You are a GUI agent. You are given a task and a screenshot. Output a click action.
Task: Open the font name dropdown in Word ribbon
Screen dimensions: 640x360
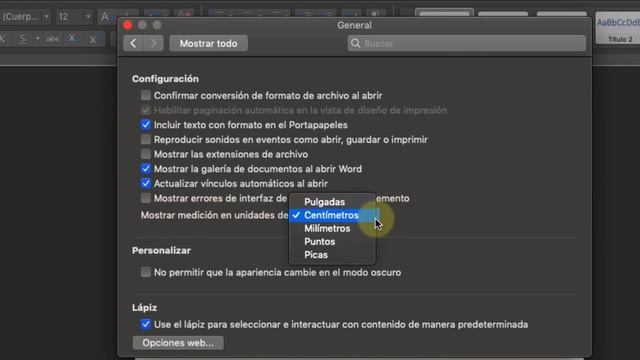pos(46,17)
